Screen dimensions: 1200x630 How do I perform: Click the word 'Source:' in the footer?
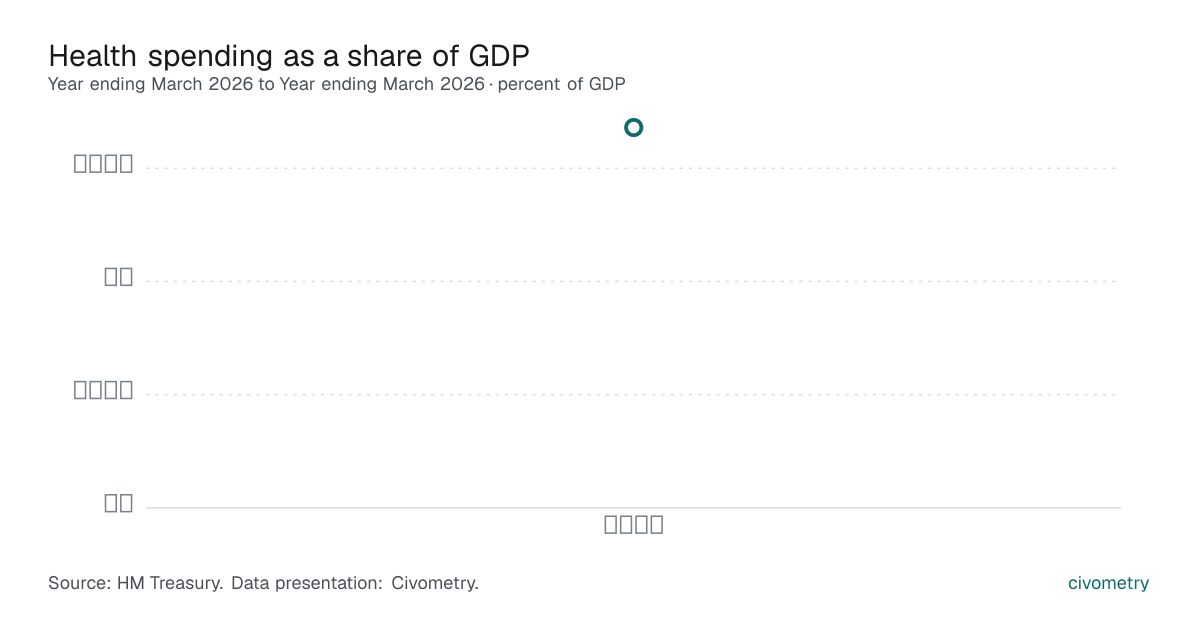79,583
